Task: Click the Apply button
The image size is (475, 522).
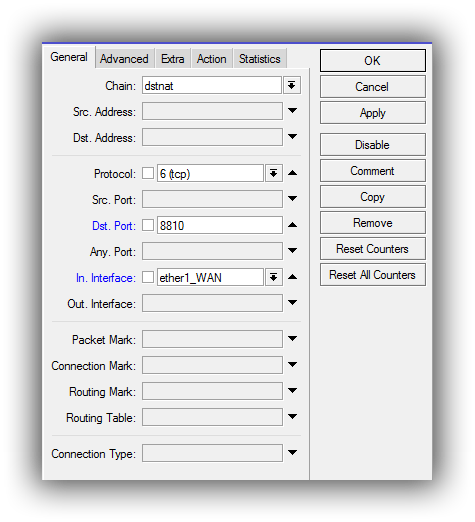Action: (373, 113)
